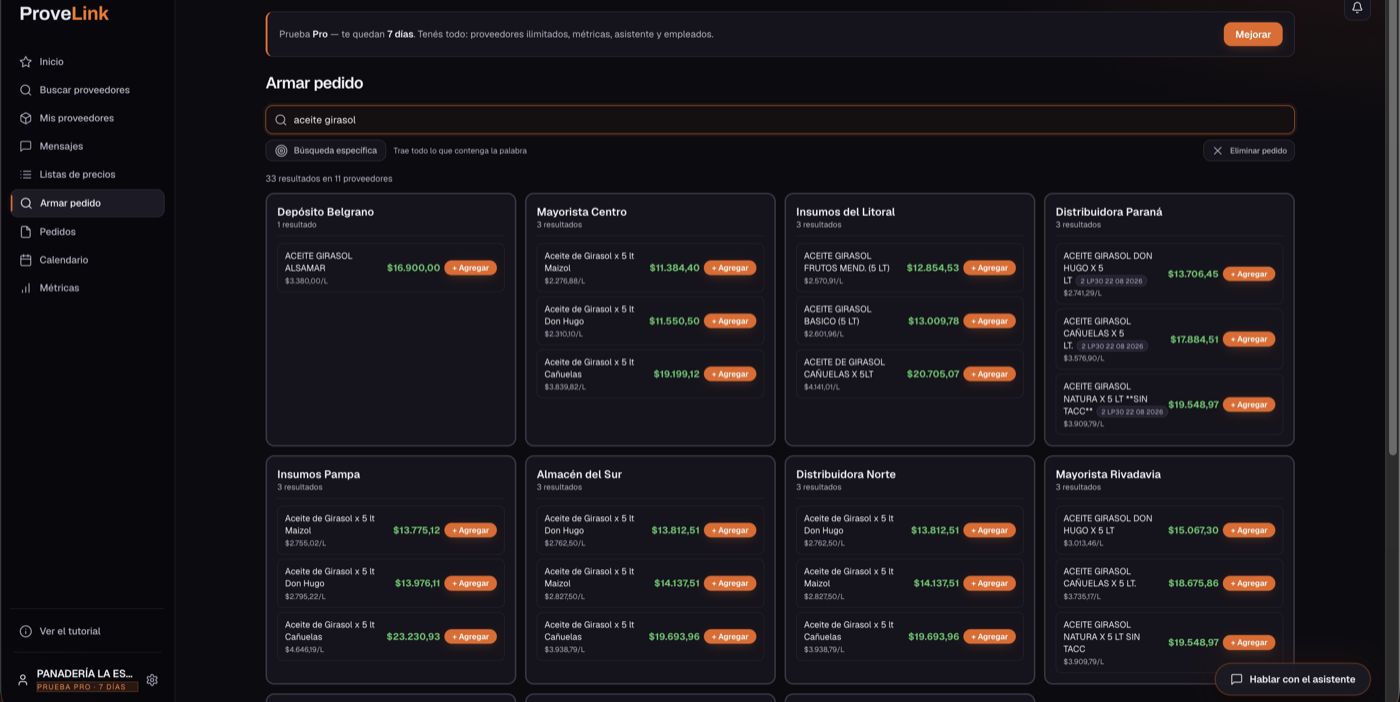Click the chat icon on Hablar con el asistente
The image size is (1400, 702).
click(x=1236, y=679)
